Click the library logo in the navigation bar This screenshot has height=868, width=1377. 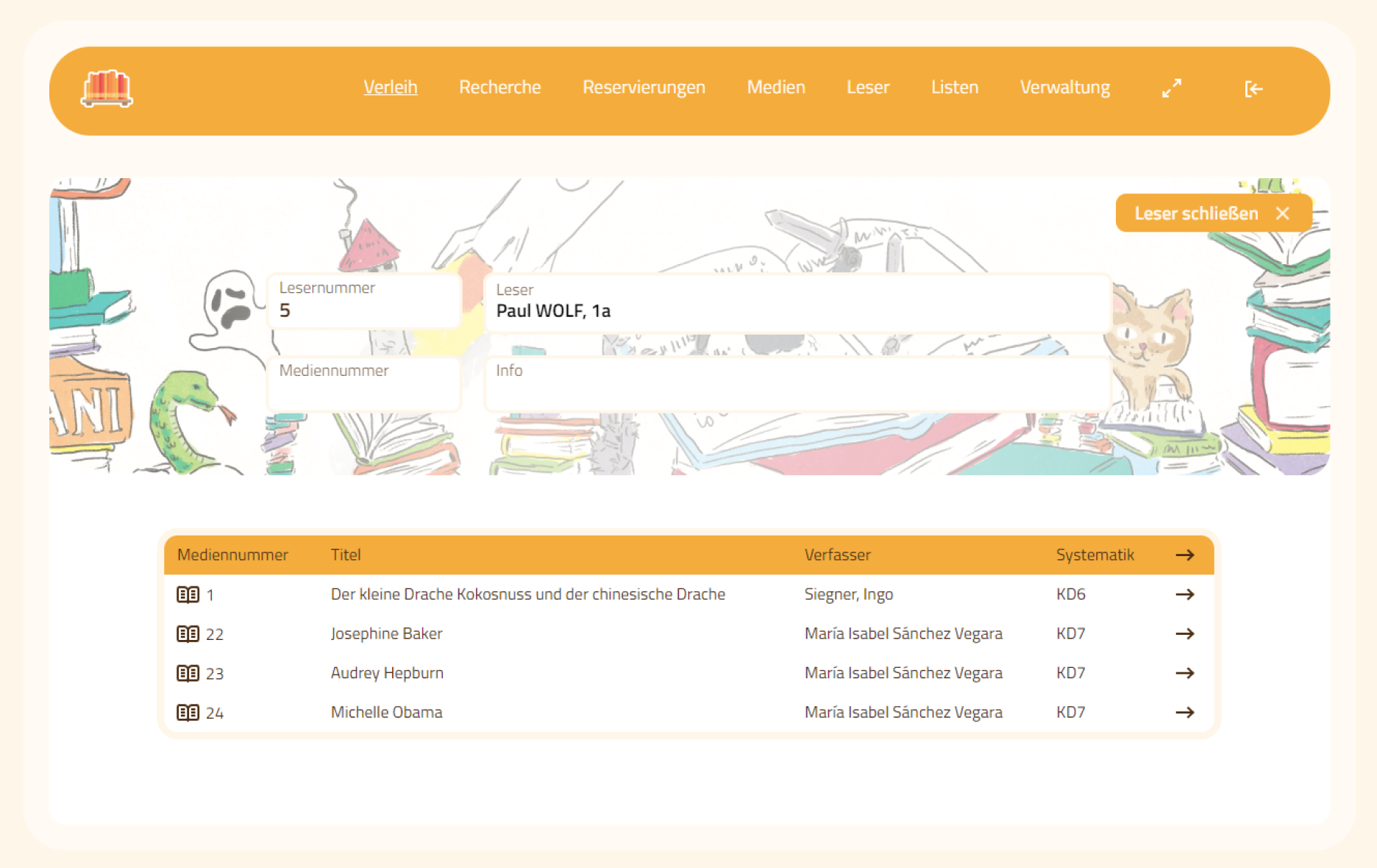pos(107,90)
